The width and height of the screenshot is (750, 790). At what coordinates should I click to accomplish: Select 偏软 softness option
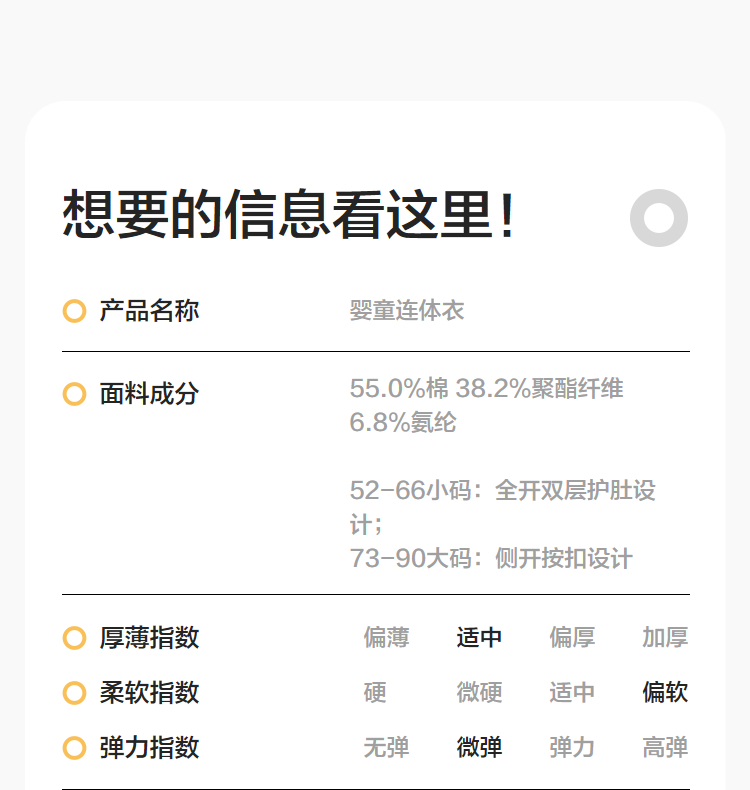[665, 693]
